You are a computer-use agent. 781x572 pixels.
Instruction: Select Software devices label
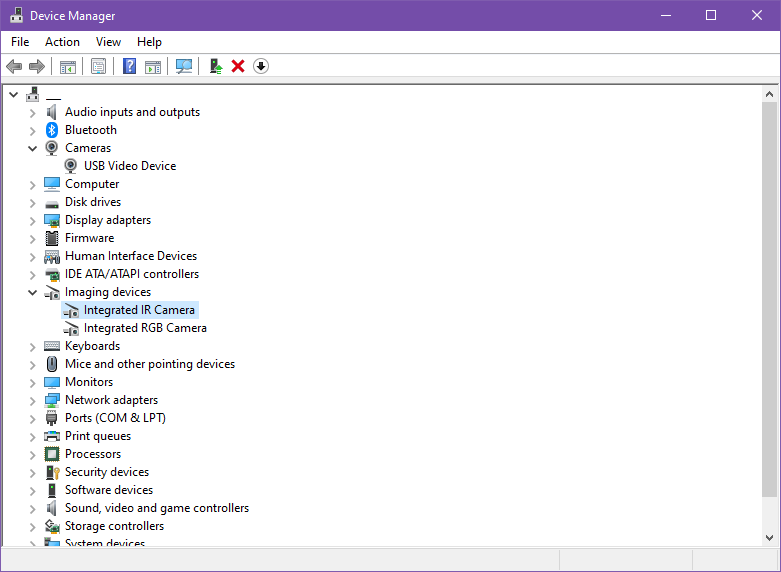pyautogui.click(x=109, y=490)
